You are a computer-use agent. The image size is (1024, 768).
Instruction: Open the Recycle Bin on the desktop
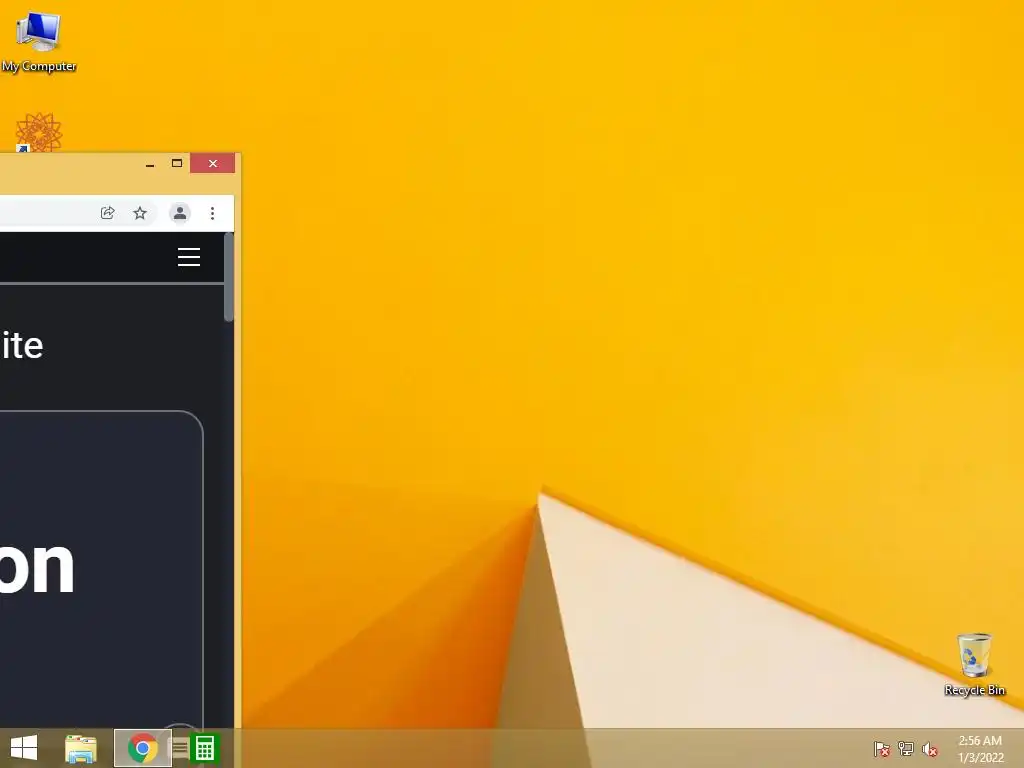(974, 664)
